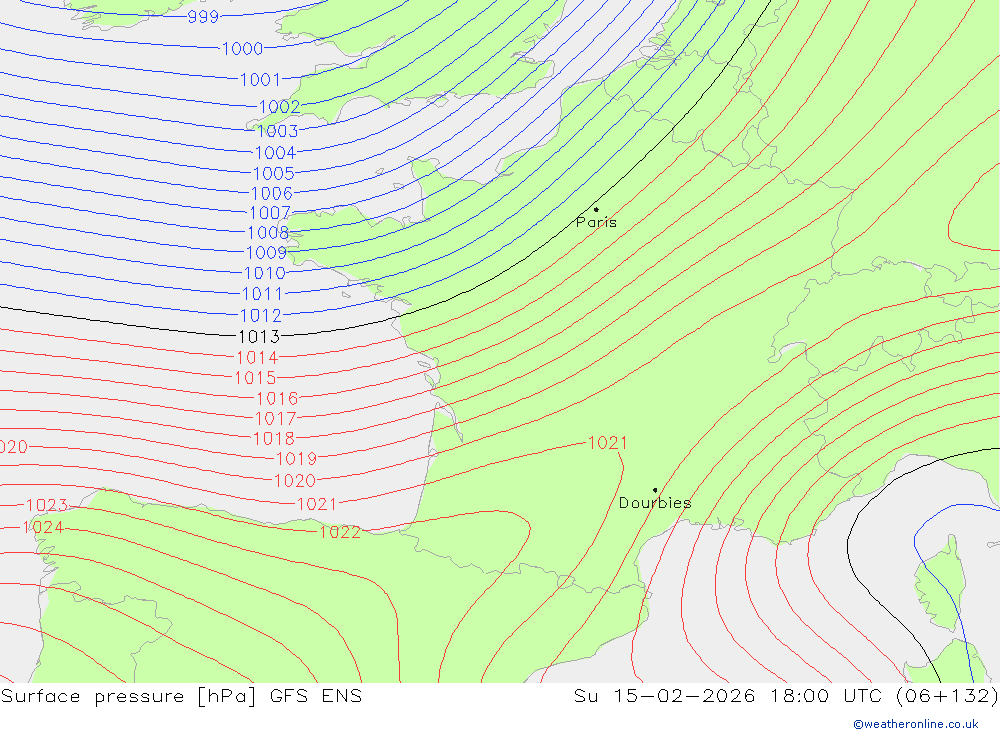Click the Dourbies location dot marker
Image resolution: width=1000 pixels, height=733 pixels.
(655, 490)
